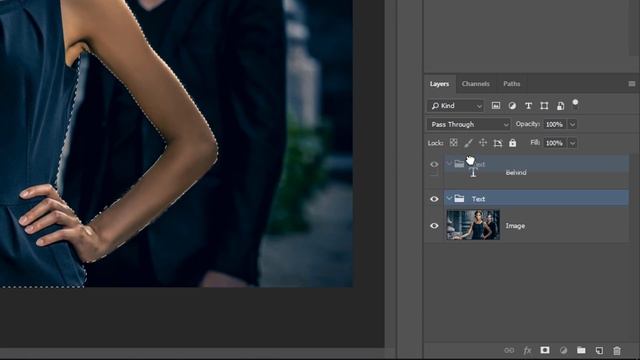Filter for shape layers icon
Screen dimensions: 640x360
544,106
